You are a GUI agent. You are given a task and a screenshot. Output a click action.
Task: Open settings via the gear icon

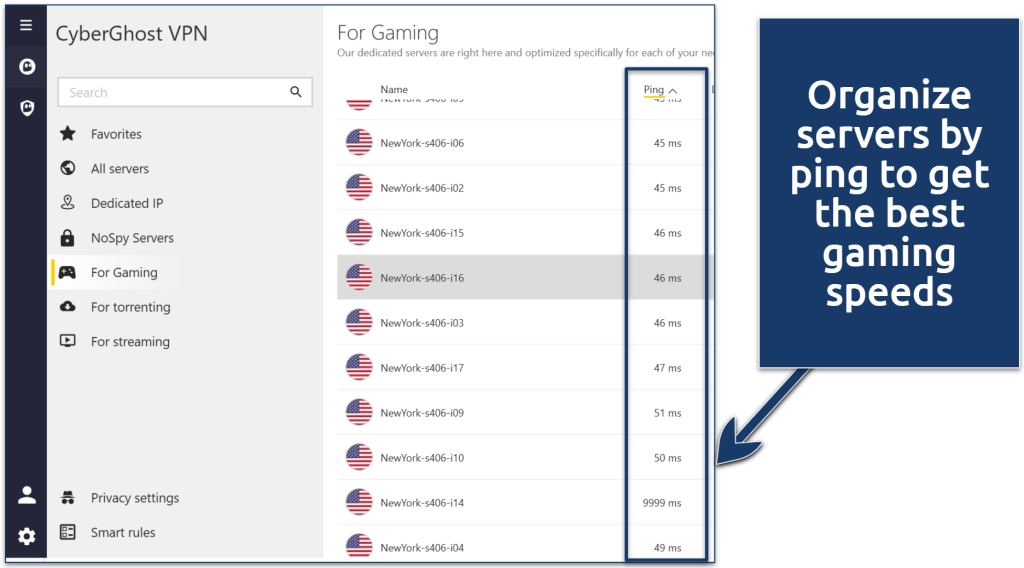26,537
